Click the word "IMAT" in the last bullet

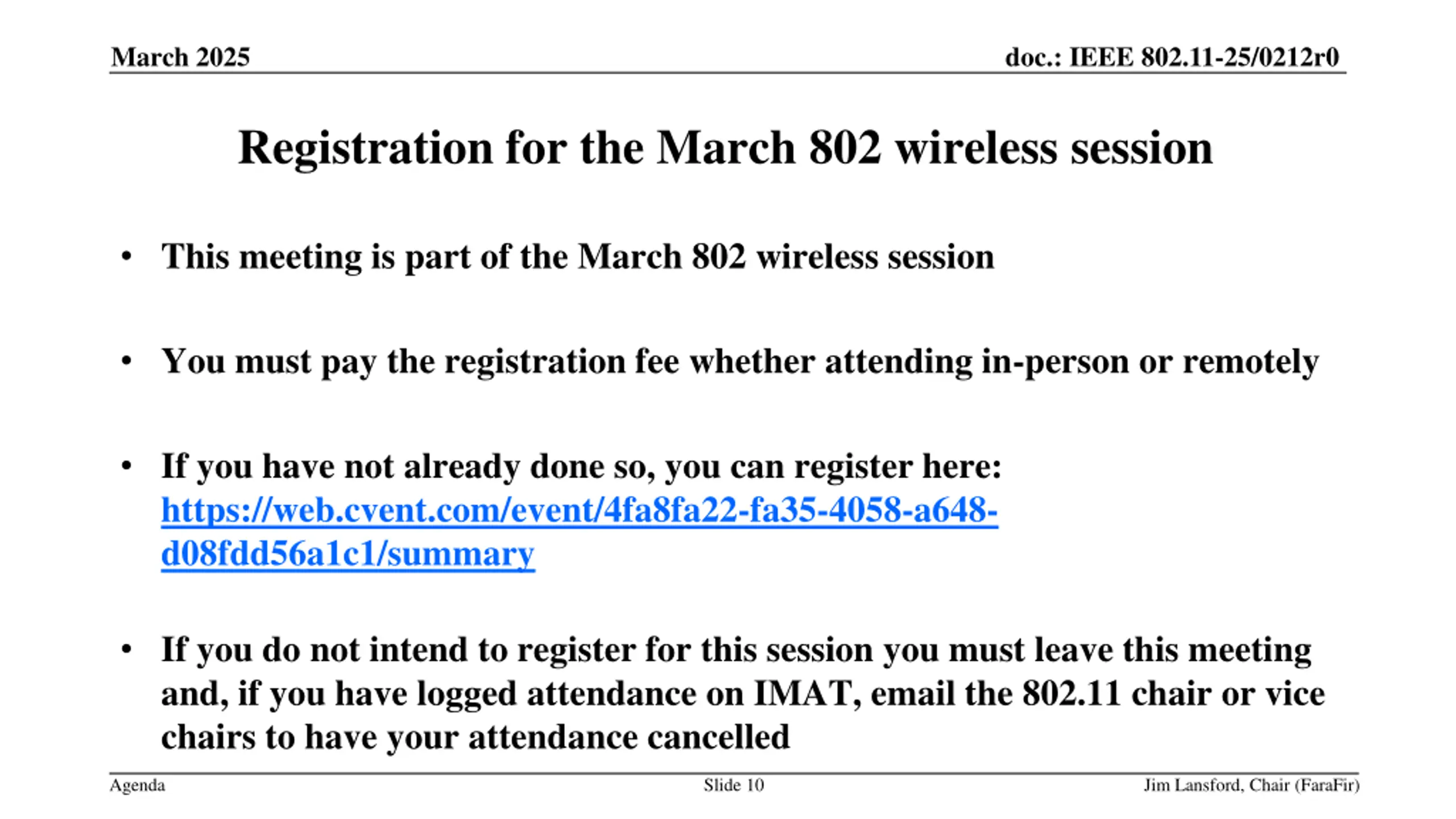coord(806,694)
